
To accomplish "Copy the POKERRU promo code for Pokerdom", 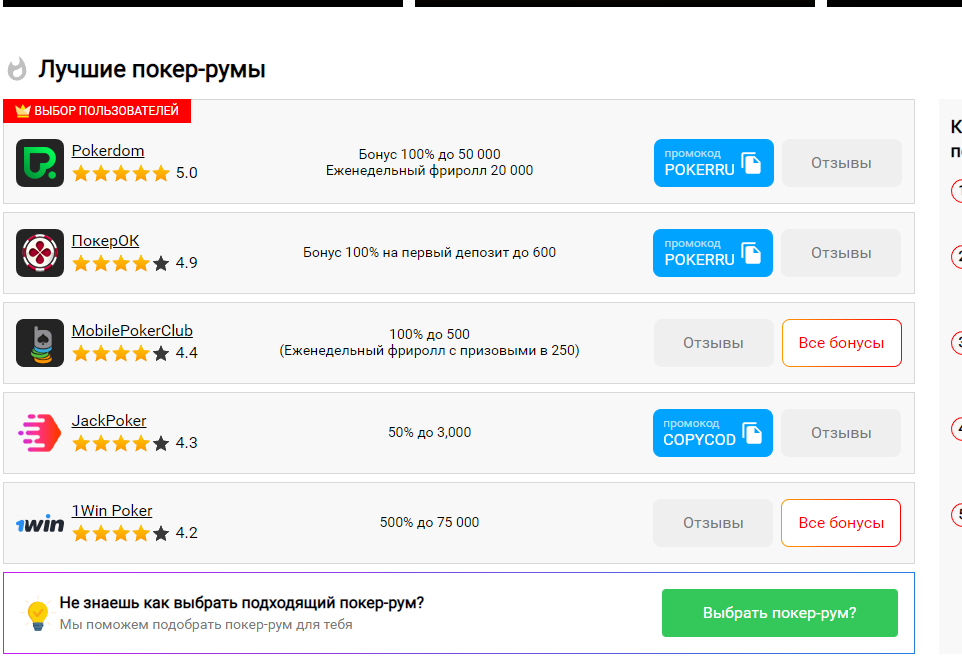I will (714, 163).
